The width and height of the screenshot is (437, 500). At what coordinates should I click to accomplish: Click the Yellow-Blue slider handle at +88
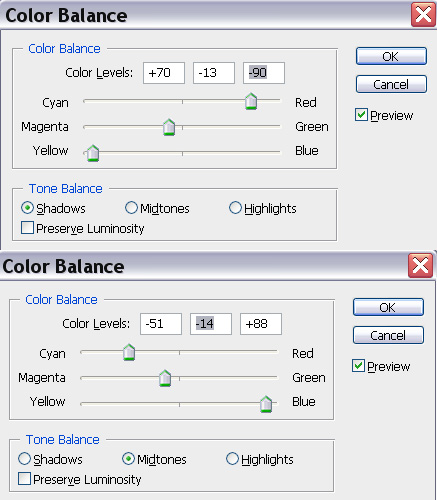tap(266, 404)
